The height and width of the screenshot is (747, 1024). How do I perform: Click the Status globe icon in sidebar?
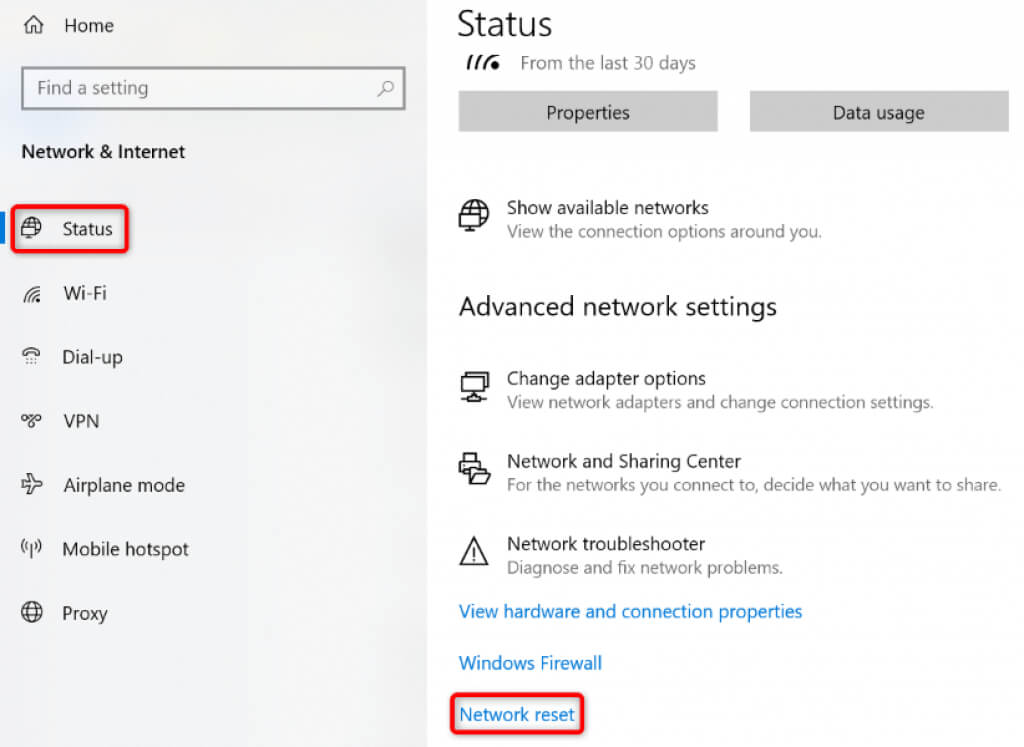click(x=32, y=229)
